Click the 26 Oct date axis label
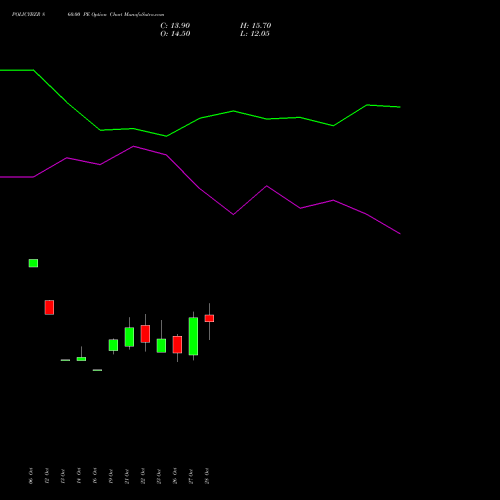Image resolution: width=500 pixels, height=500 pixels. 175,476
